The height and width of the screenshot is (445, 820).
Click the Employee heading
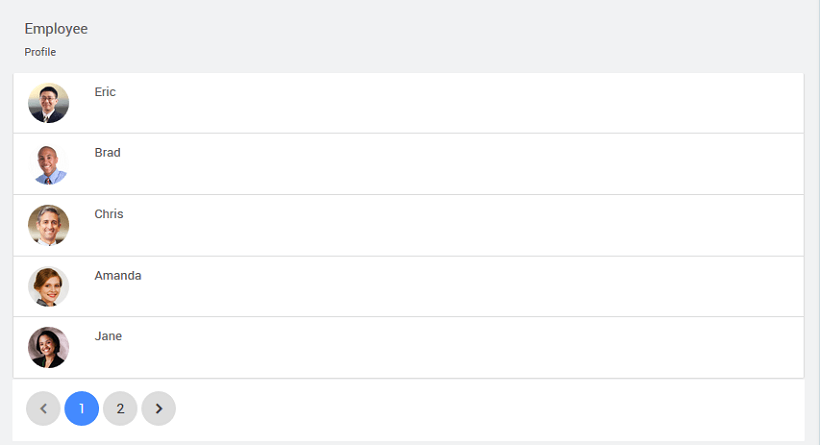[56, 29]
